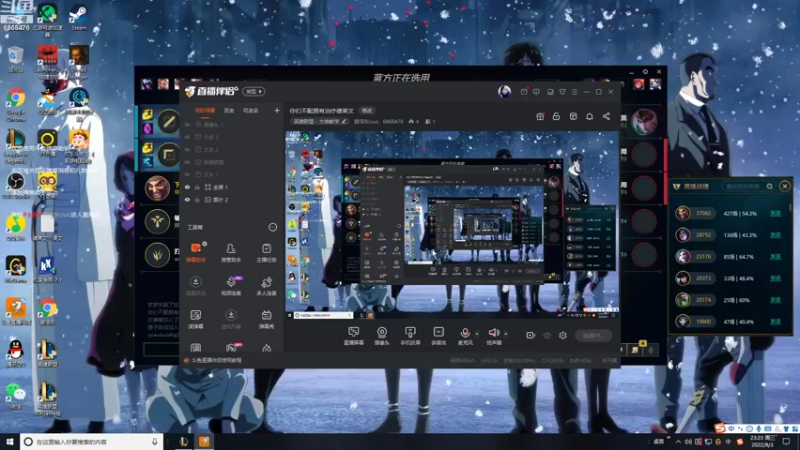Edit the 英雄联盟 · 大神教学 category selector
Image resolution: width=800 pixels, height=450 pixels.
tap(319, 121)
